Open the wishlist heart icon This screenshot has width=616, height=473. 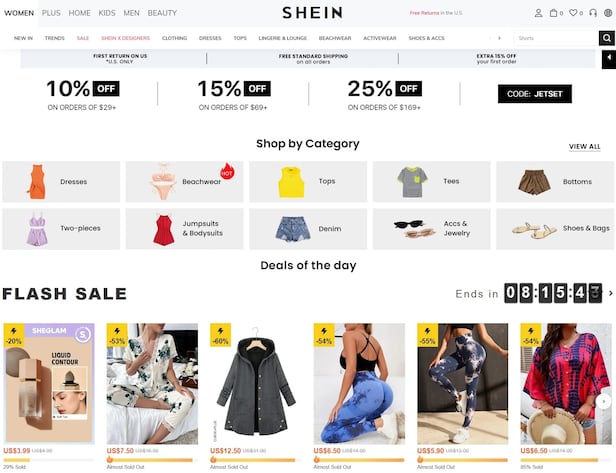[573, 13]
